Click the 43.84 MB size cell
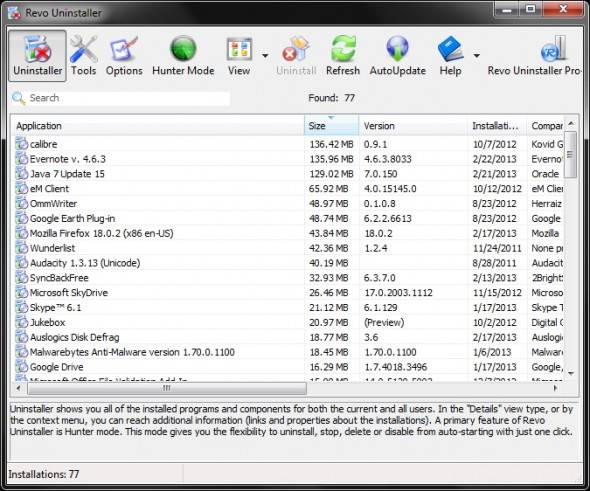The image size is (590, 491). click(328, 233)
